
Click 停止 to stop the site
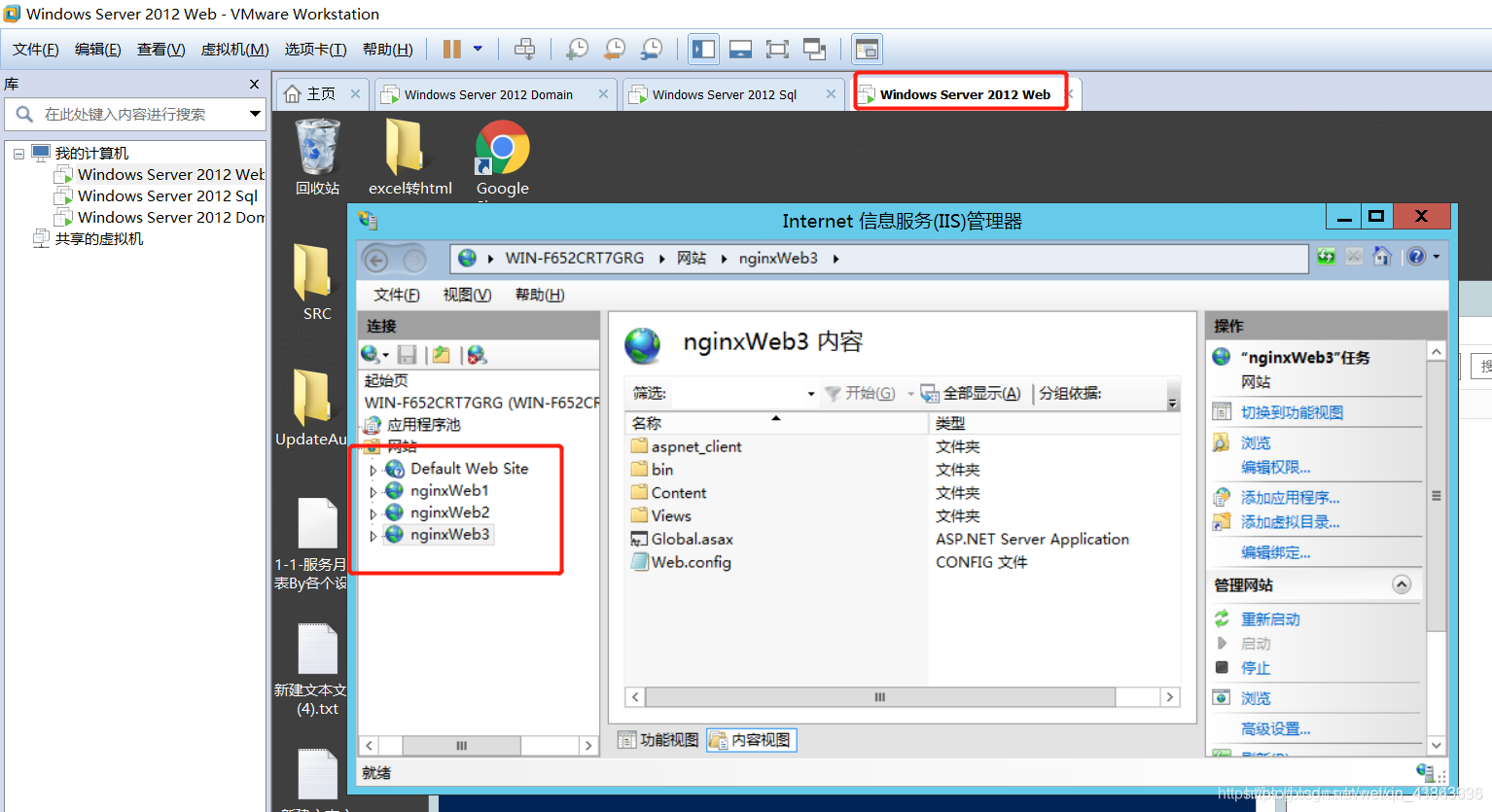click(x=1256, y=668)
